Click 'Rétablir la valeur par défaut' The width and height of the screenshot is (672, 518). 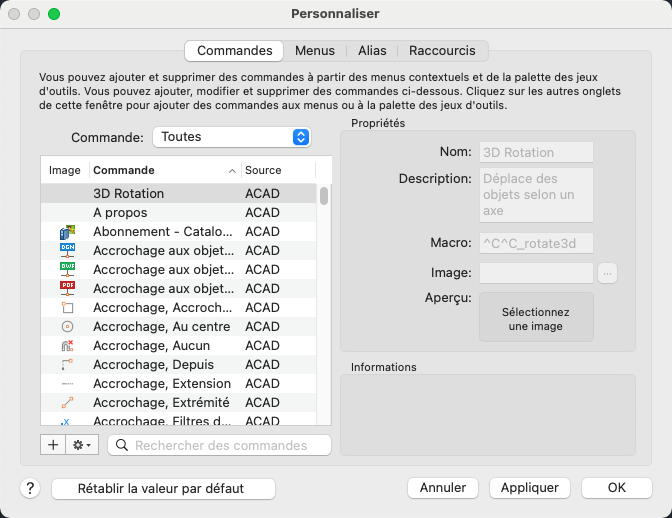pyautogui.click(x=162, y=488)
